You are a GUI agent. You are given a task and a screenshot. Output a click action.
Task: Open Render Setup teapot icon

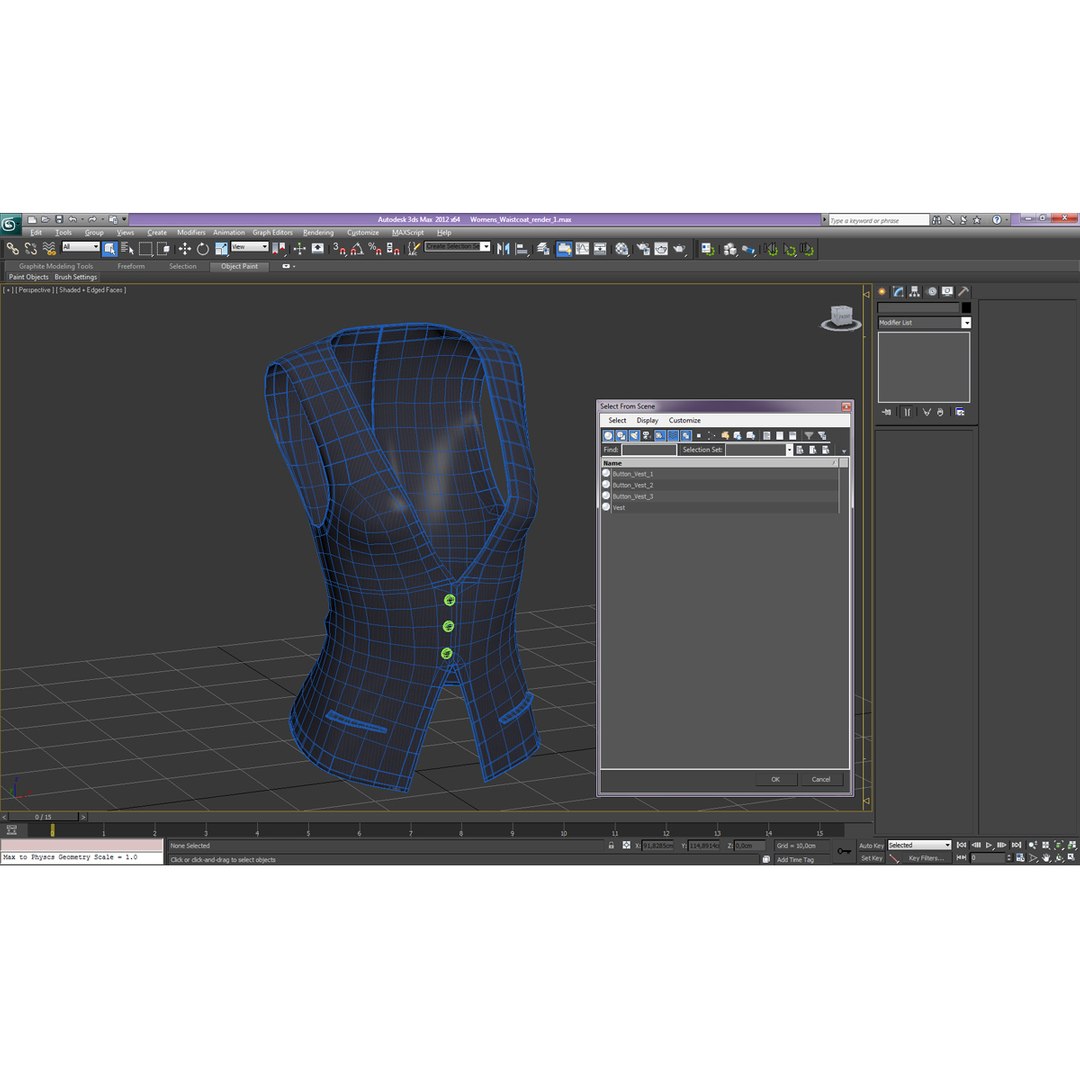643,249
